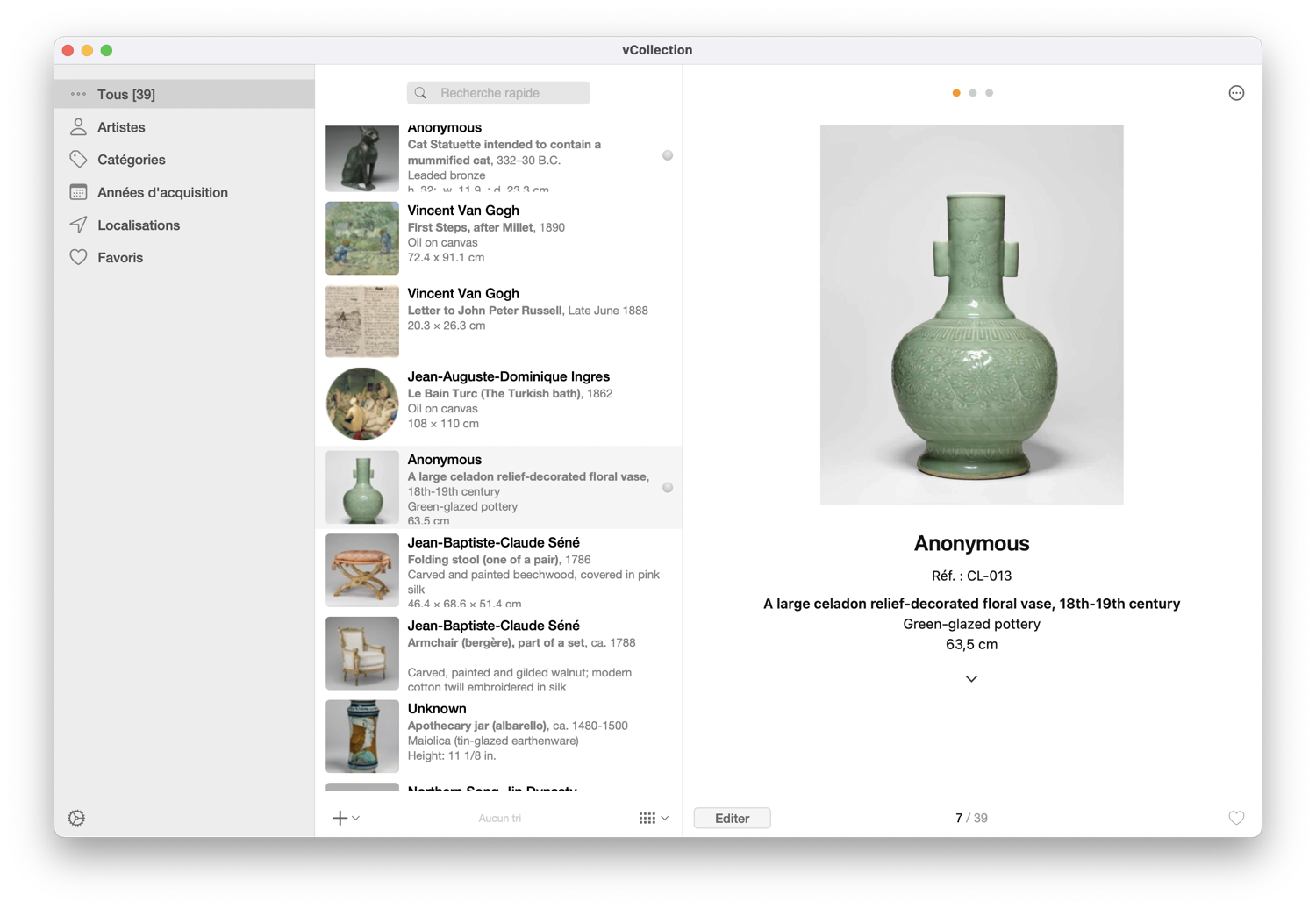Select the Le Bain Turc round thumbnail

click(x=362, y=404)
